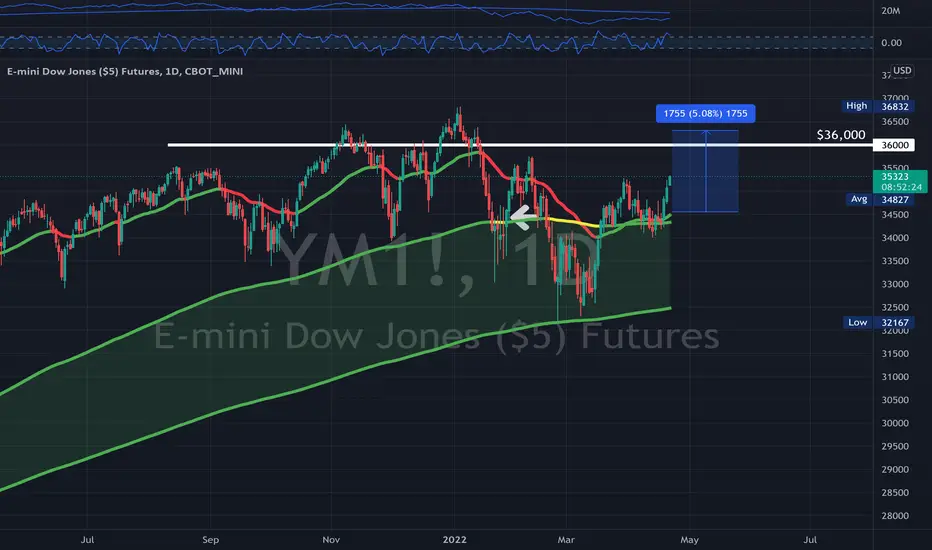
Task: Click the 36000 price axis label
Action: 894,145
